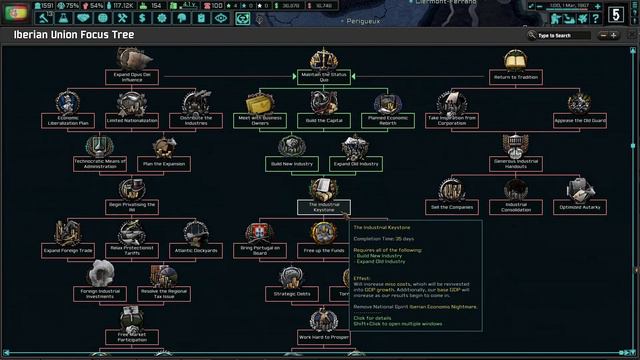
Task: Open the research flask menu
Action: coord(63,18)
